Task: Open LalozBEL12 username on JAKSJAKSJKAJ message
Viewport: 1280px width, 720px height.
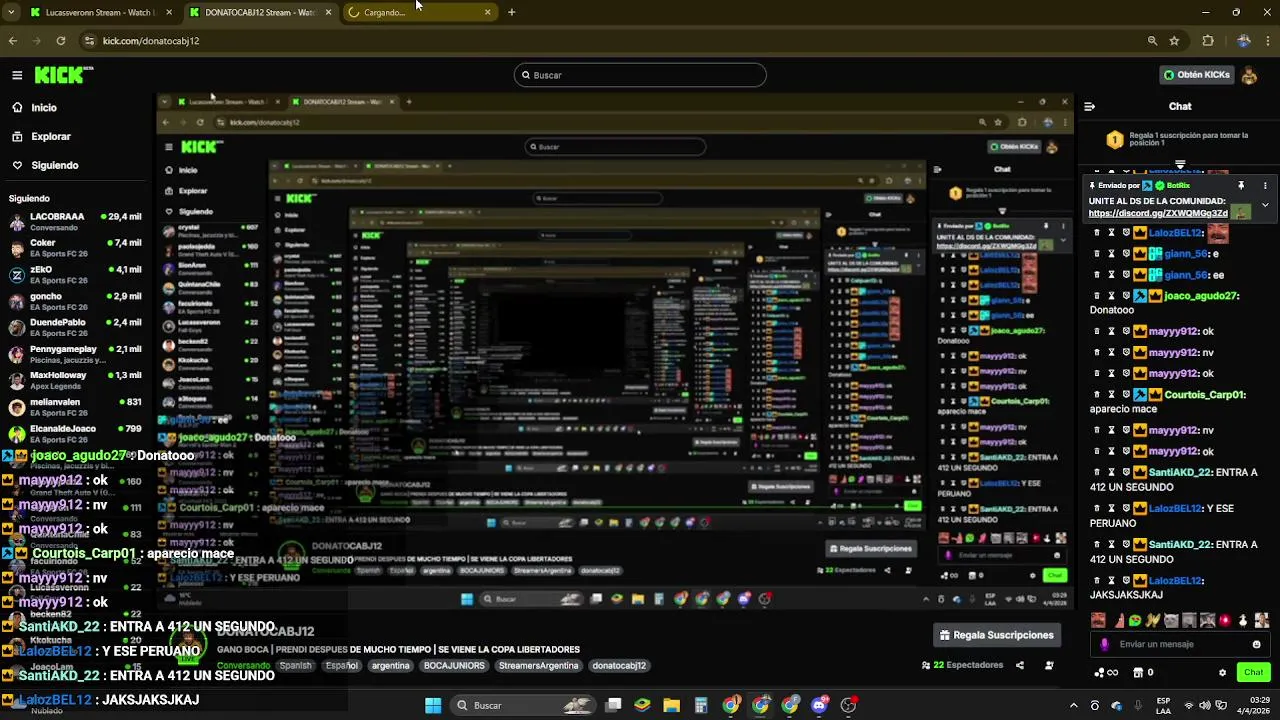Action: click(x=1176, y=580)
